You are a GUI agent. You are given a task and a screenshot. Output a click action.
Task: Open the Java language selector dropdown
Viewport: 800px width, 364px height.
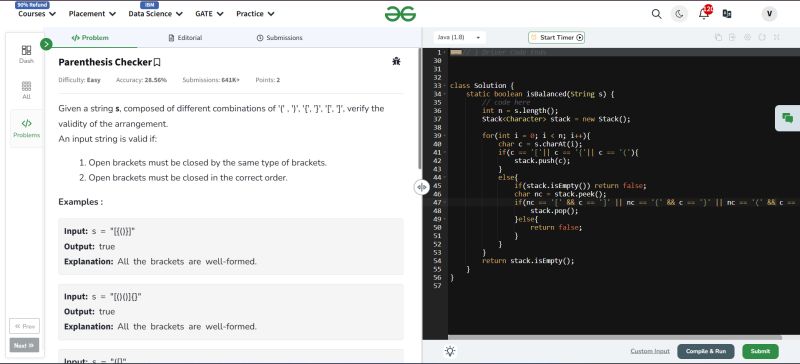459,37
